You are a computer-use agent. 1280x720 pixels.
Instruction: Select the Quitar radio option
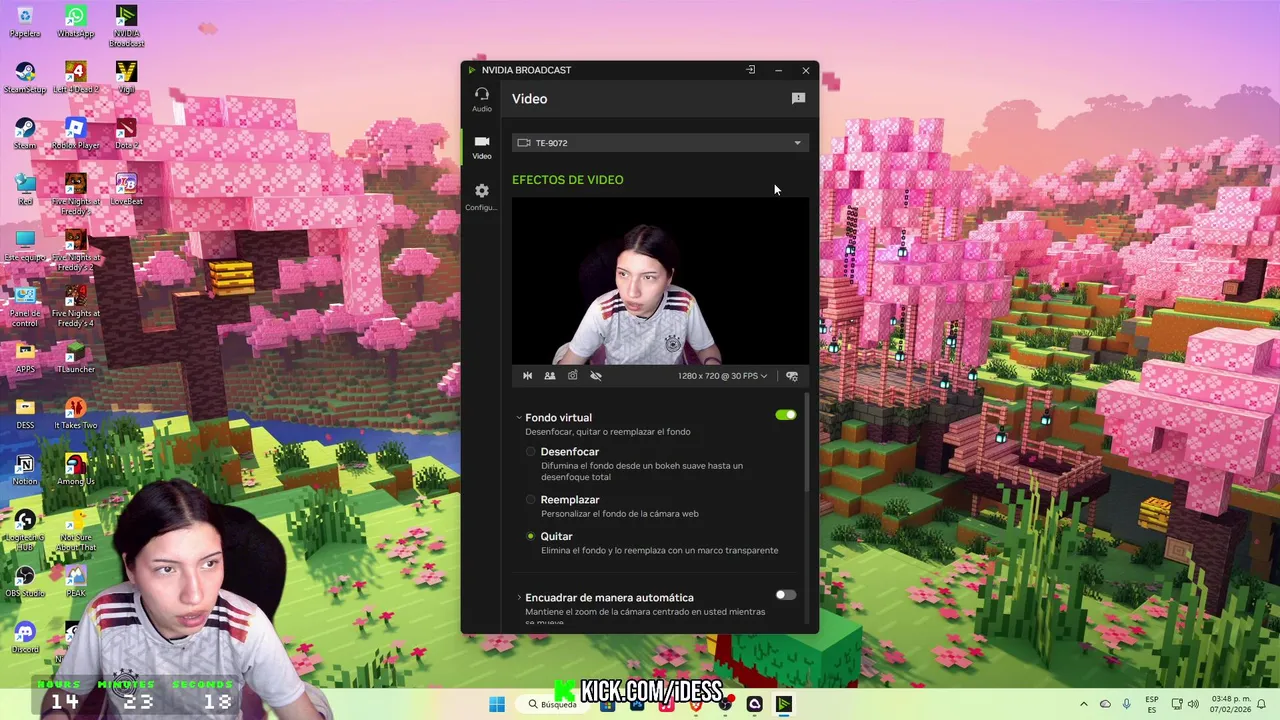click(531, 536)
